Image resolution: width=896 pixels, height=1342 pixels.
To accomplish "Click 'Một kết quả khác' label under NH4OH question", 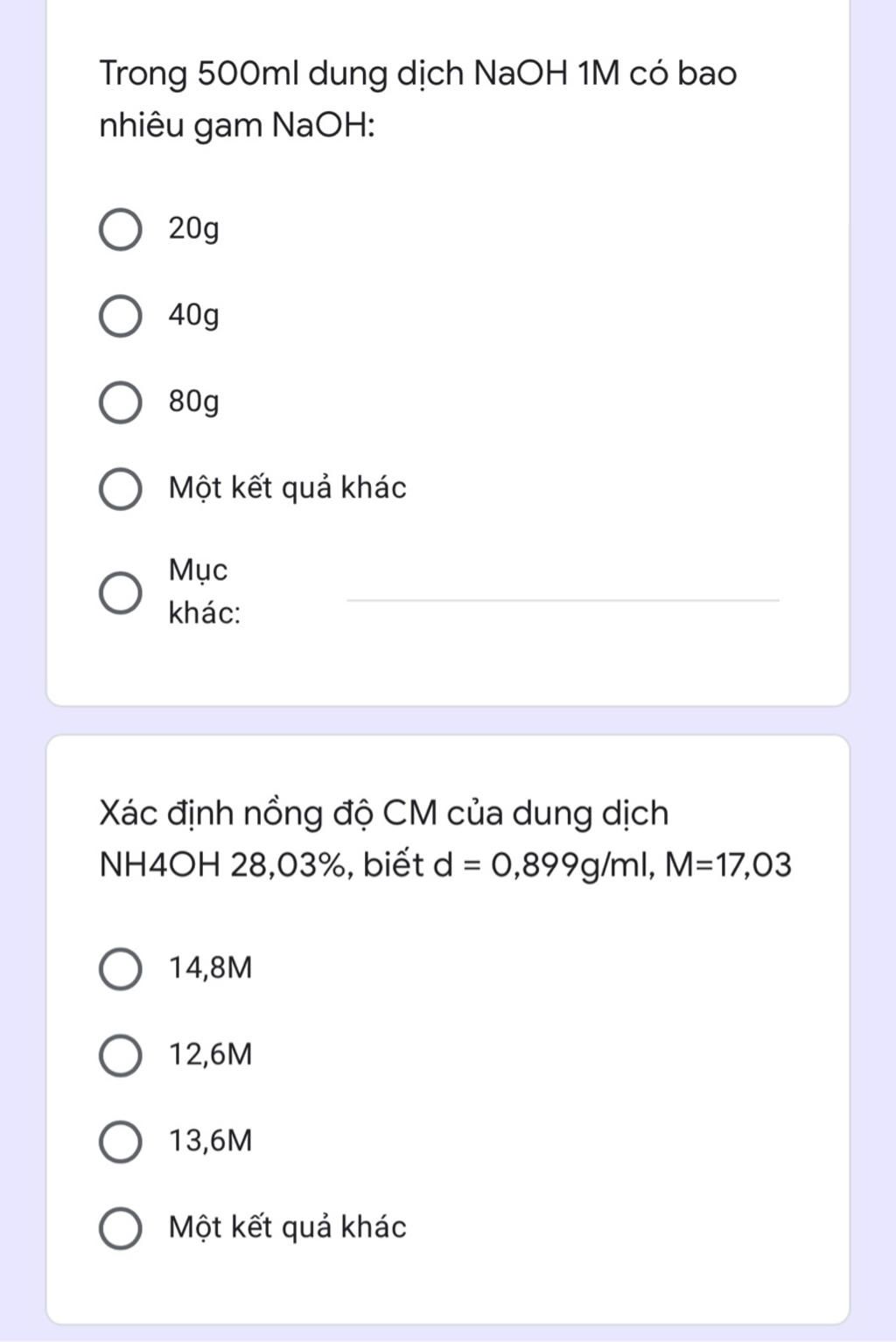I will (x=288, y=1227).
